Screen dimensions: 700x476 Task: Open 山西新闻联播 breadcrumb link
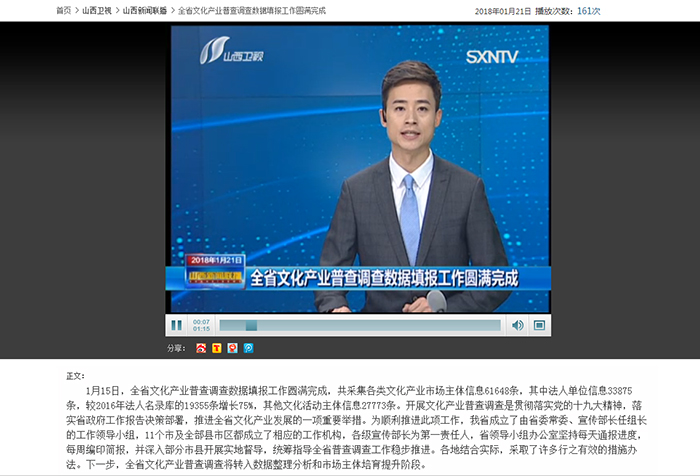[146, 10]
